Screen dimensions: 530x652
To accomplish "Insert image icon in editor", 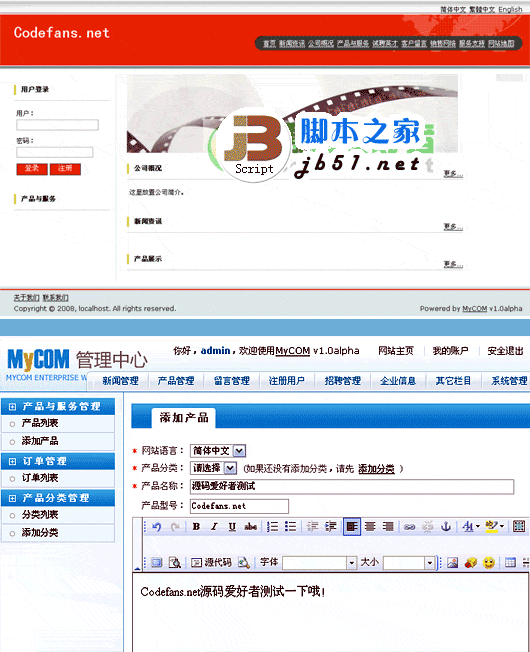I will [452, 563].
